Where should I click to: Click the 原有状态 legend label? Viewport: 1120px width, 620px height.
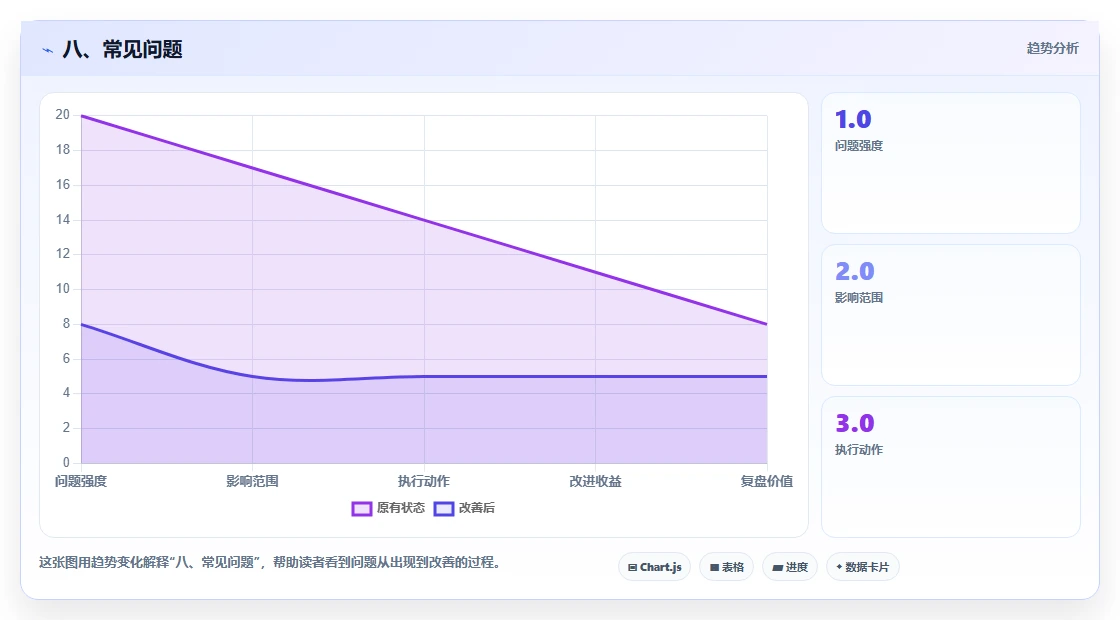point(401,508)
